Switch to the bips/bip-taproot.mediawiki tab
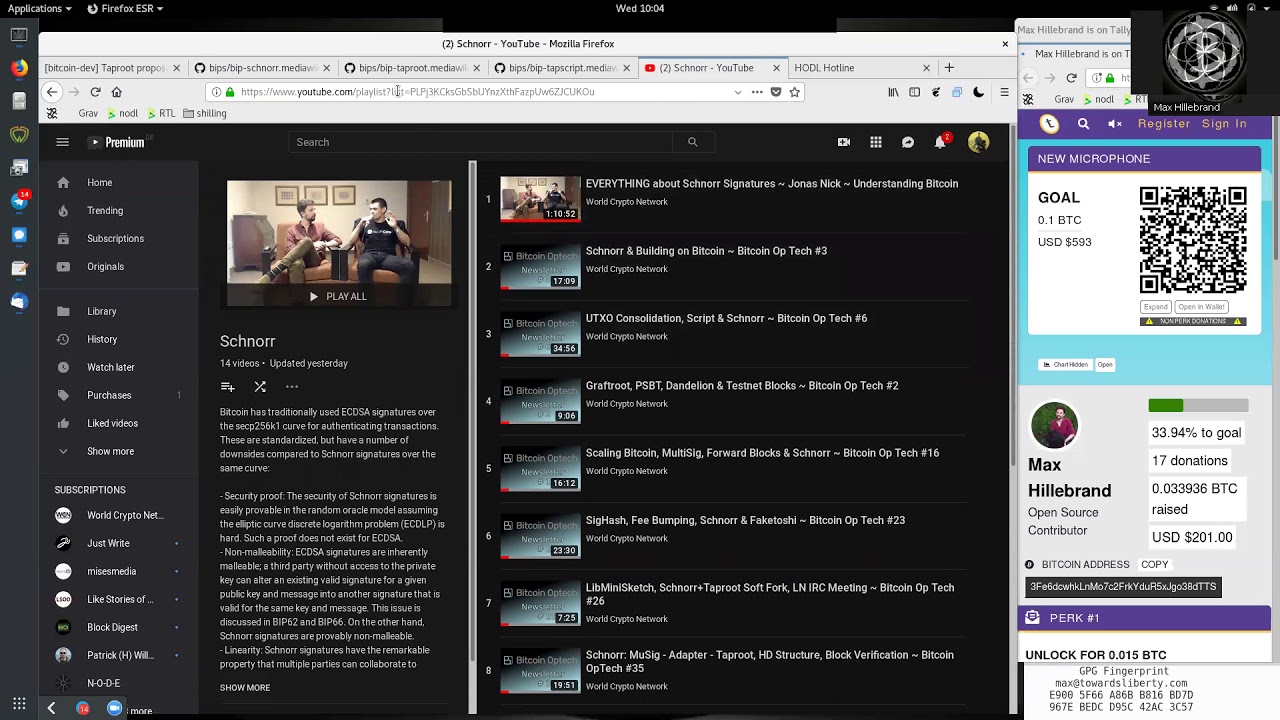Image resolution: width=1280 pixels, height=720 pixels. [x=412, y=68]
